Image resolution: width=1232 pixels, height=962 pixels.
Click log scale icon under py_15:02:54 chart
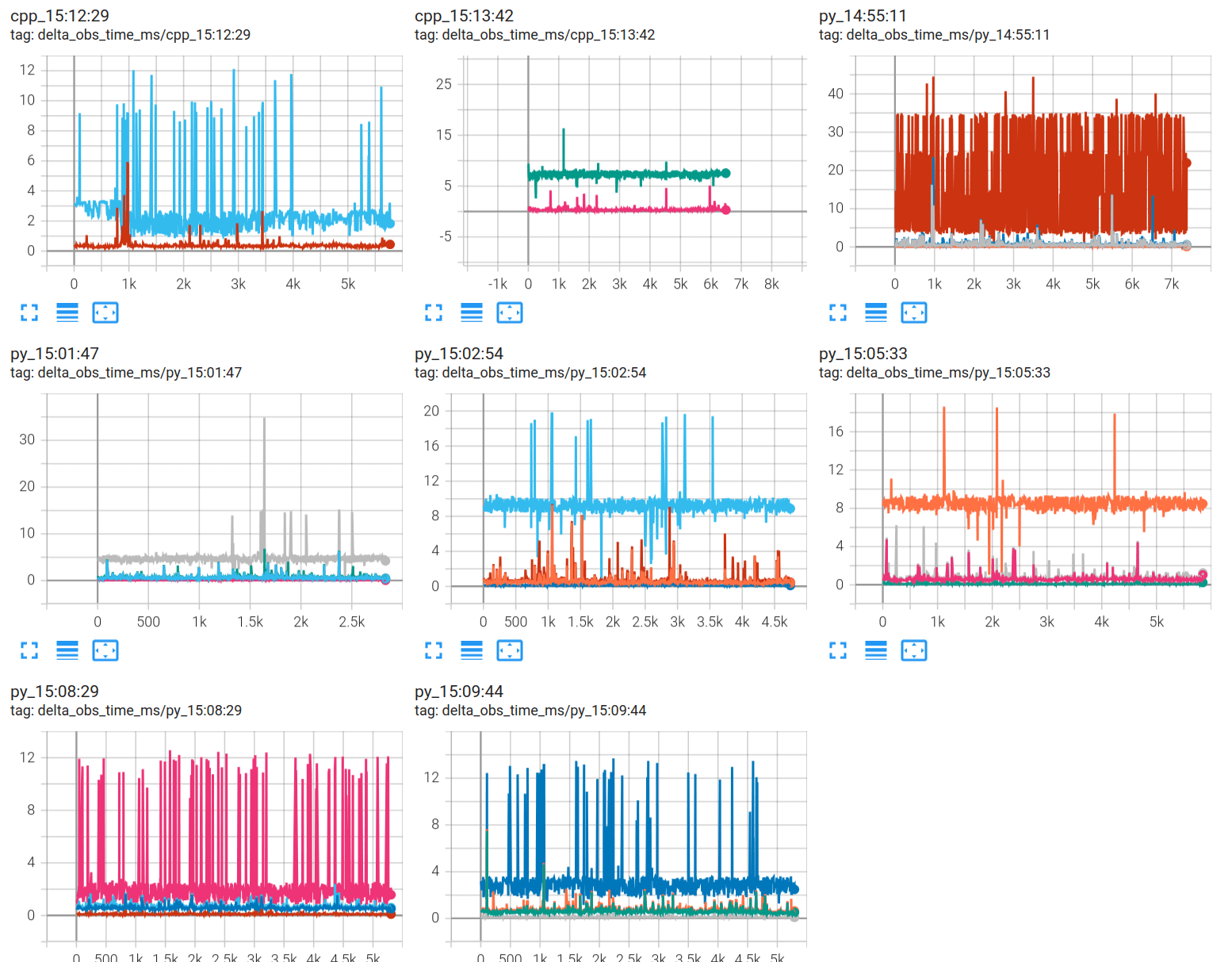(472, 650)
